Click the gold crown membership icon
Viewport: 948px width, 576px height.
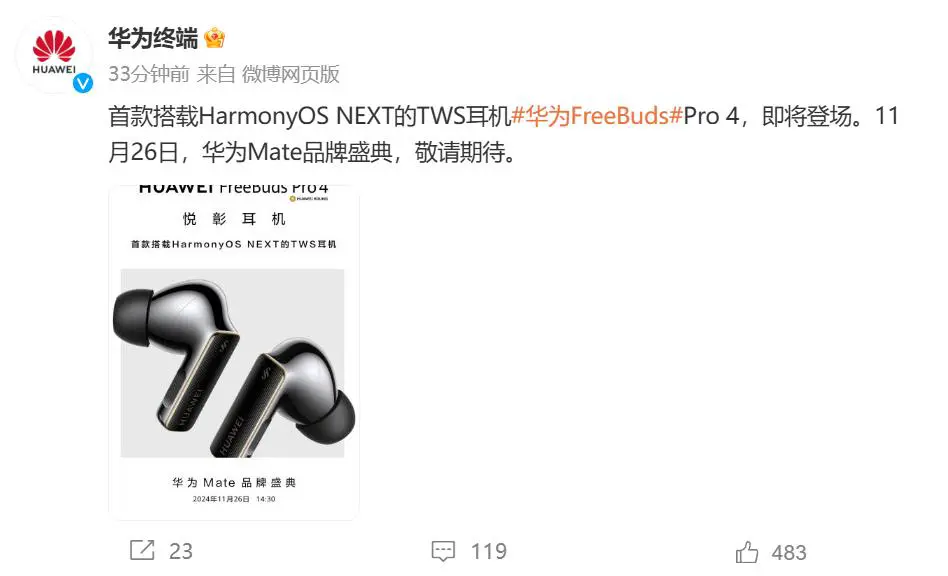[x=215, y=39]
